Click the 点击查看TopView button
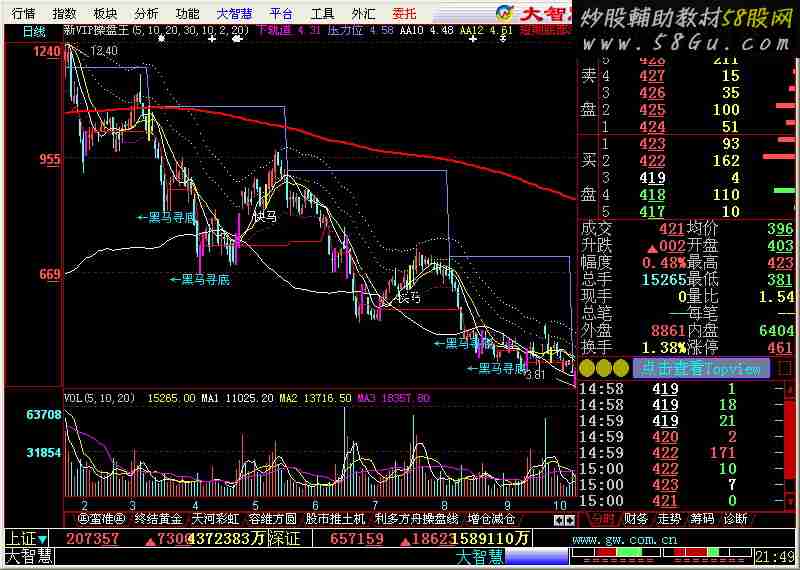This screenshot has width=800, height=570. click(701, 368)
